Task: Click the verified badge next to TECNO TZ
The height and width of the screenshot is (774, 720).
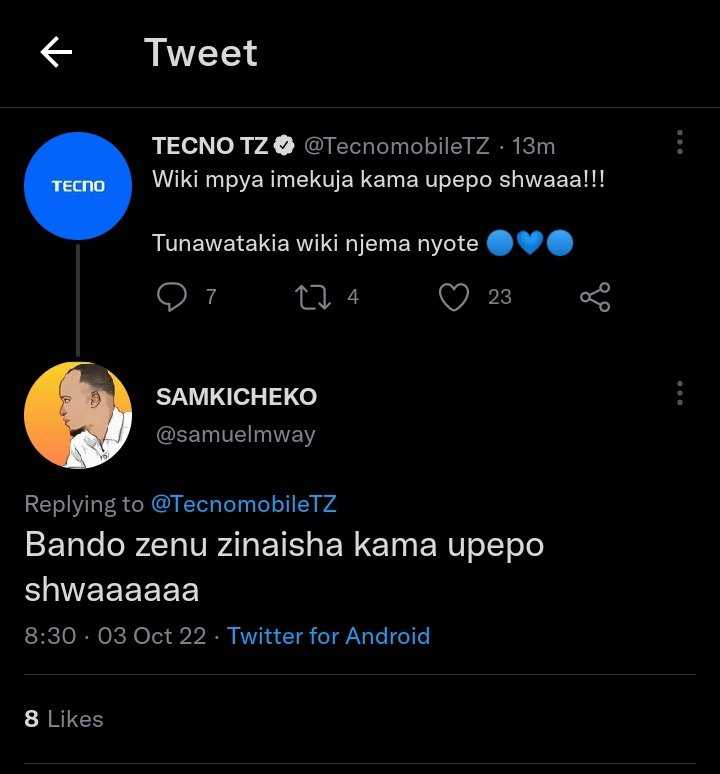Action: pyautogui.click(x=284, y=146)
